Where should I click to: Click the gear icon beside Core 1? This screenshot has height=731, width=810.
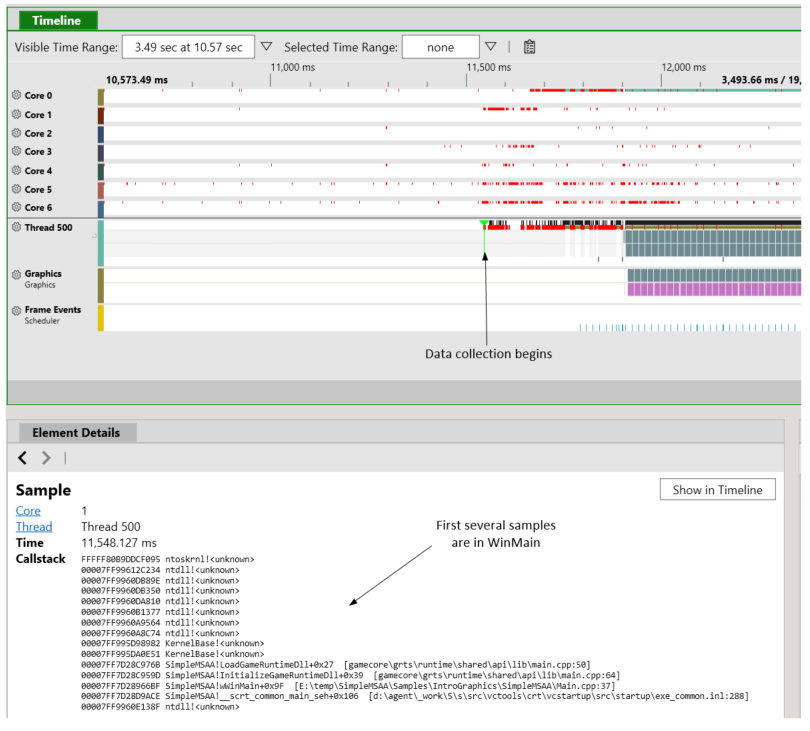[x=17, y=114]
